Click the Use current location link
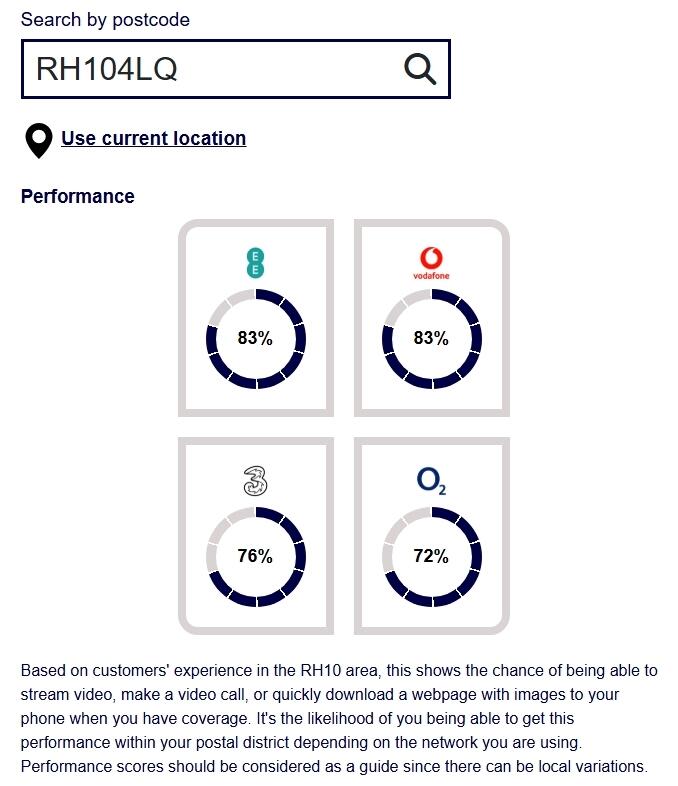This screenshot has height=786, width=678. click(x=153, y=138)
